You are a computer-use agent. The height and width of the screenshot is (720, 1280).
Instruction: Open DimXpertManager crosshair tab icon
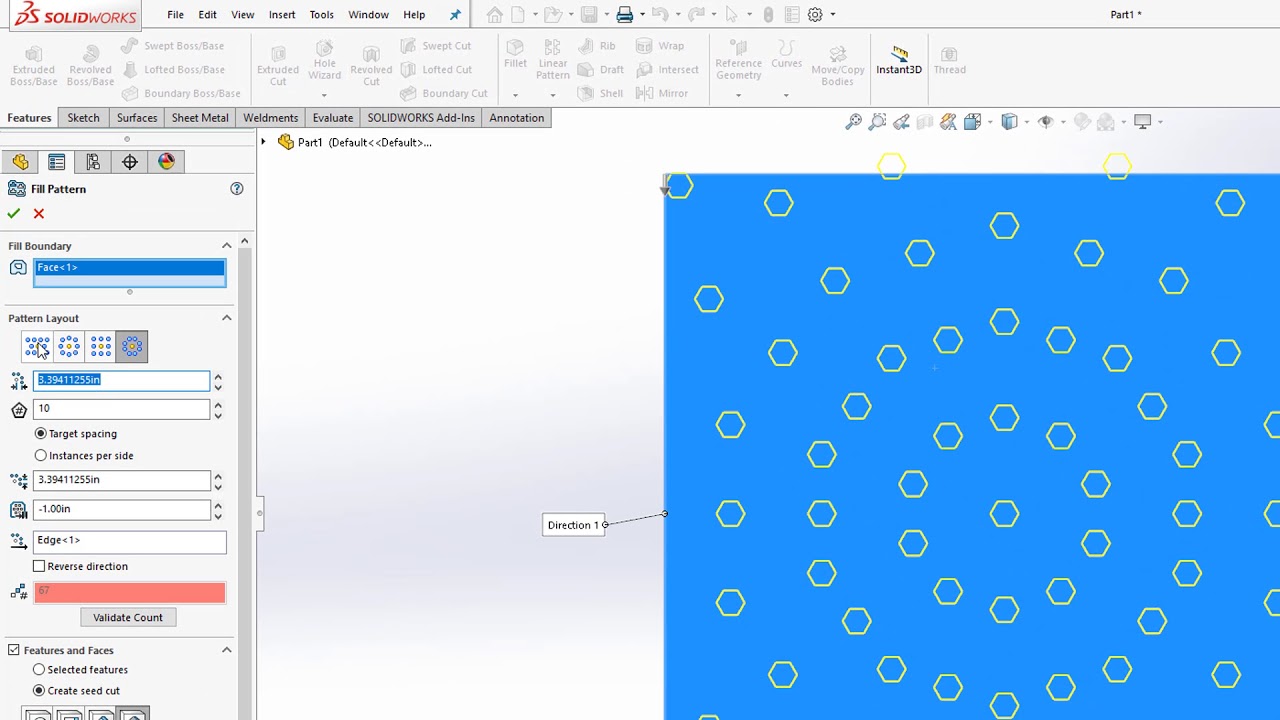click(130, 162)
